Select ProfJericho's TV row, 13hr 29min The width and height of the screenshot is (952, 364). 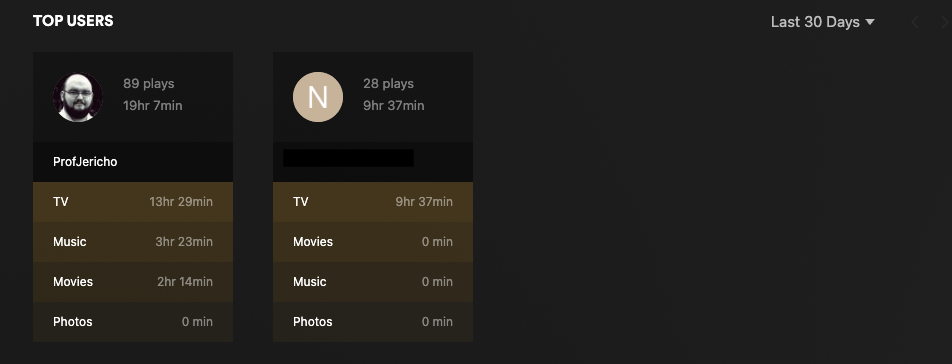(x=133, y=201)
